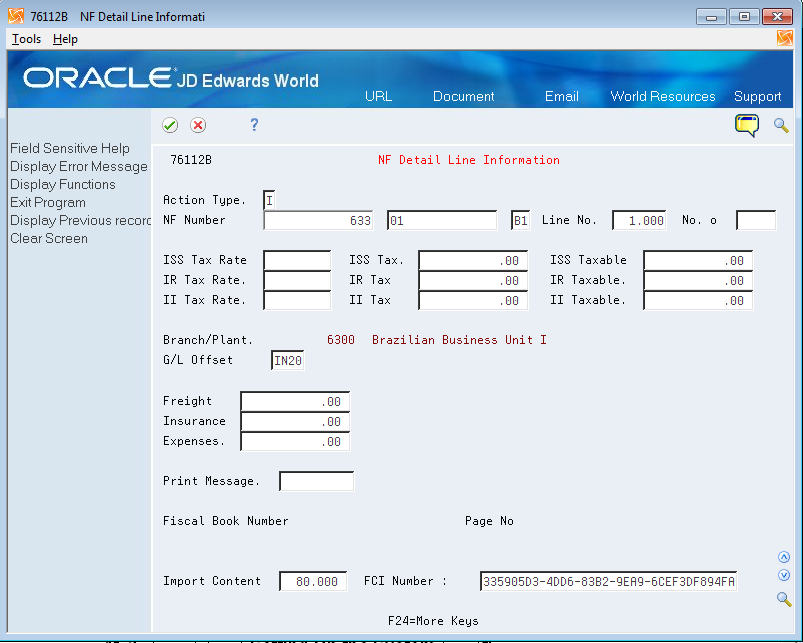Open the Help menu
This screenshot has width=803, height=643.
(x=65, y=39)
